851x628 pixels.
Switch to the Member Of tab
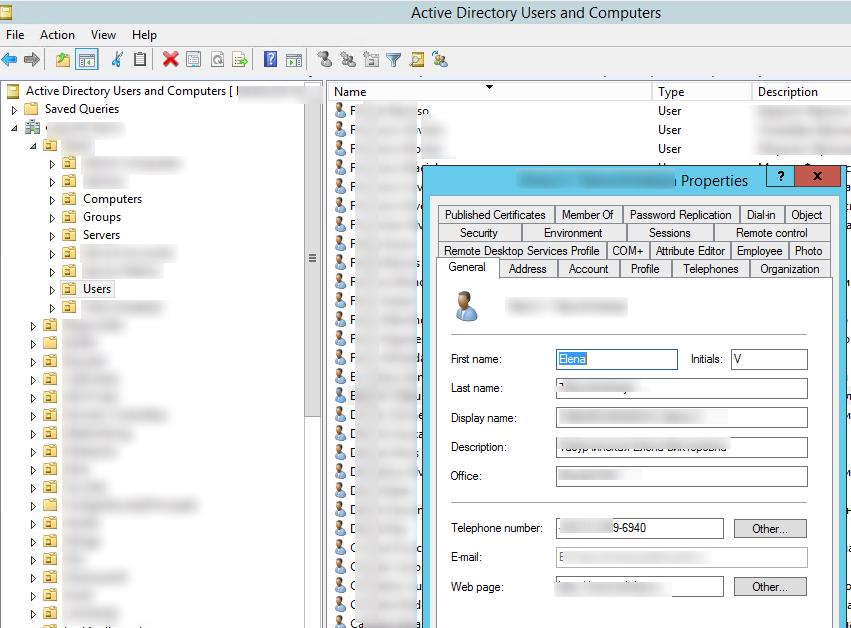[x=587, y=215]
